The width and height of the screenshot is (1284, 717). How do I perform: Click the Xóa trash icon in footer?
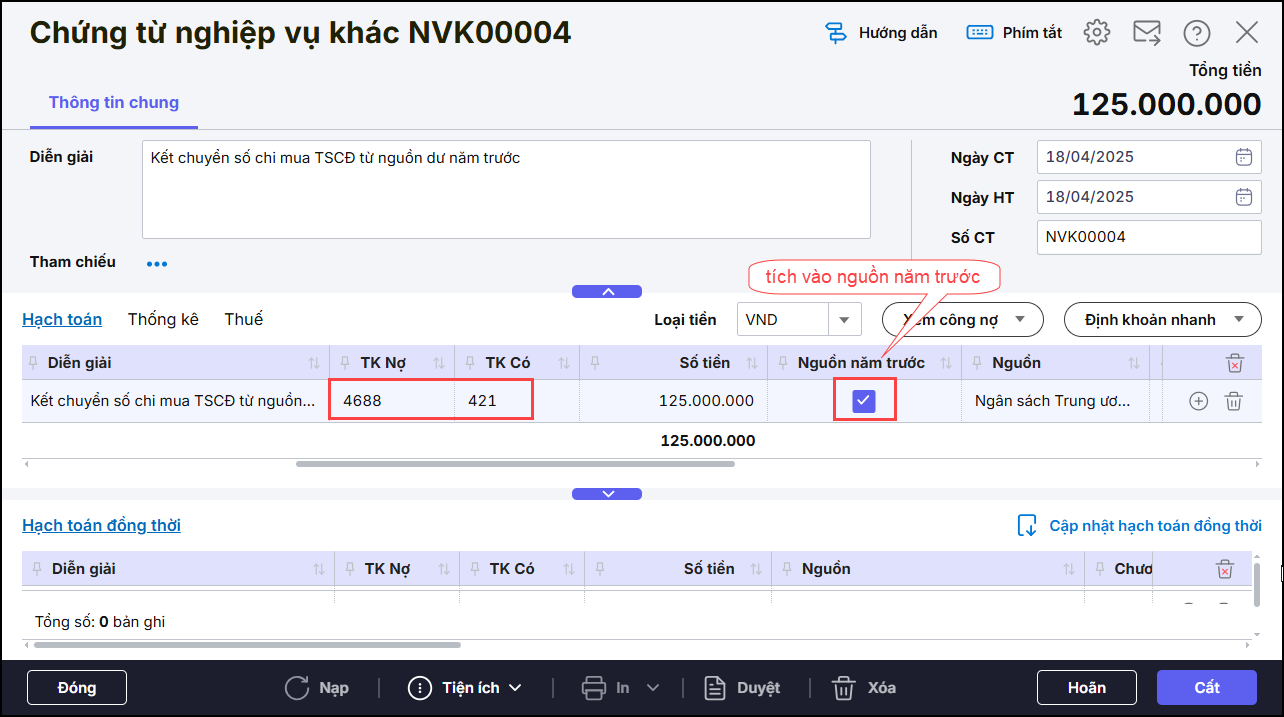coord(844,688)
